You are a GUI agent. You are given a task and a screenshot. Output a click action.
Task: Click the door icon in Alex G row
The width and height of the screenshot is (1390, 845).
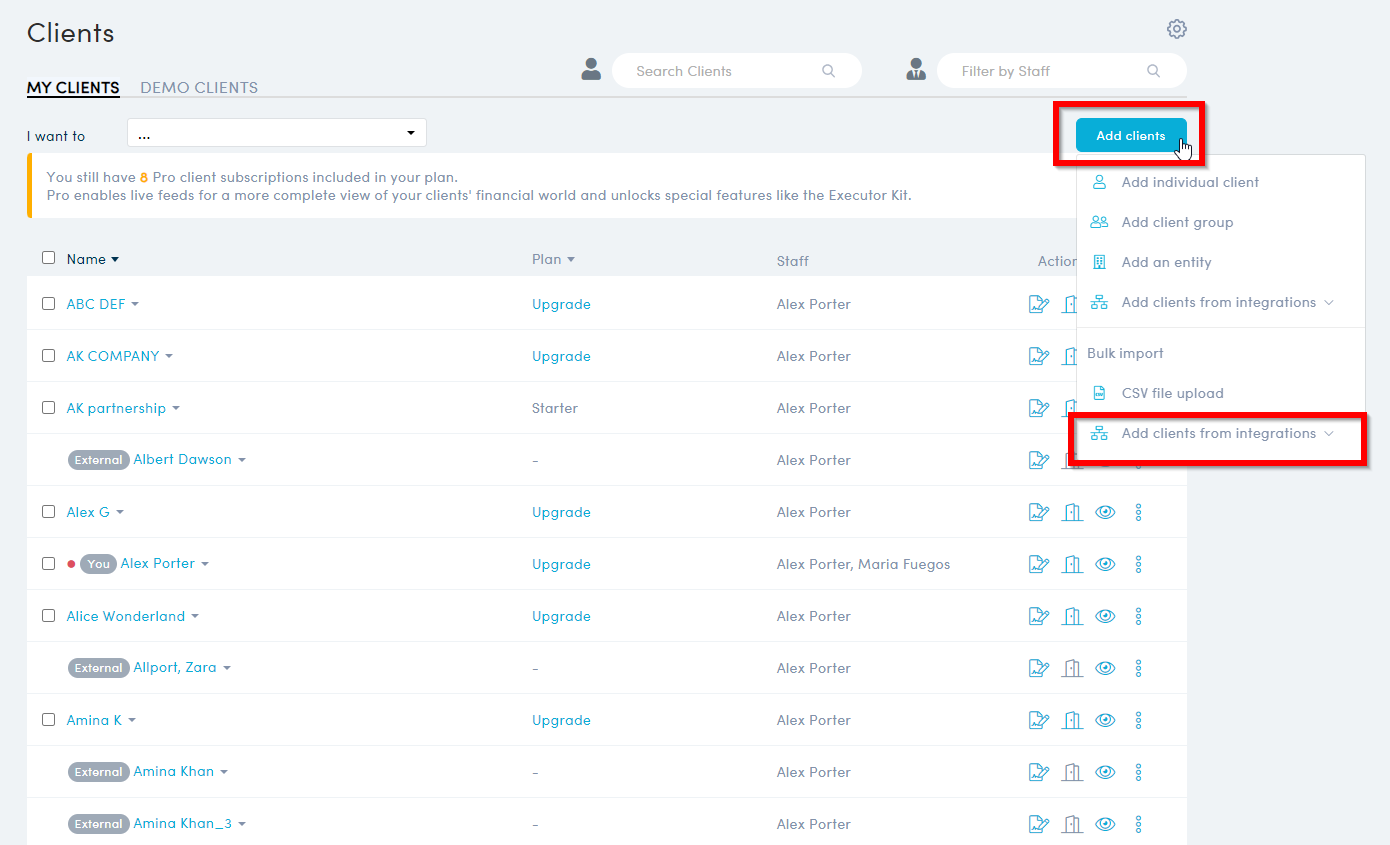[1072, 512]
